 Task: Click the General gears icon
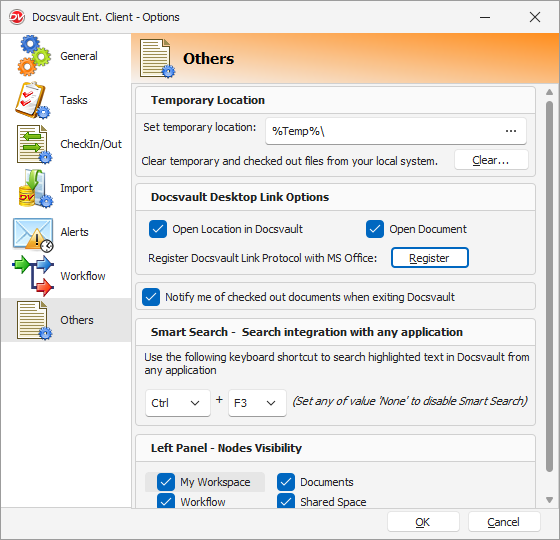coord(34,56)
